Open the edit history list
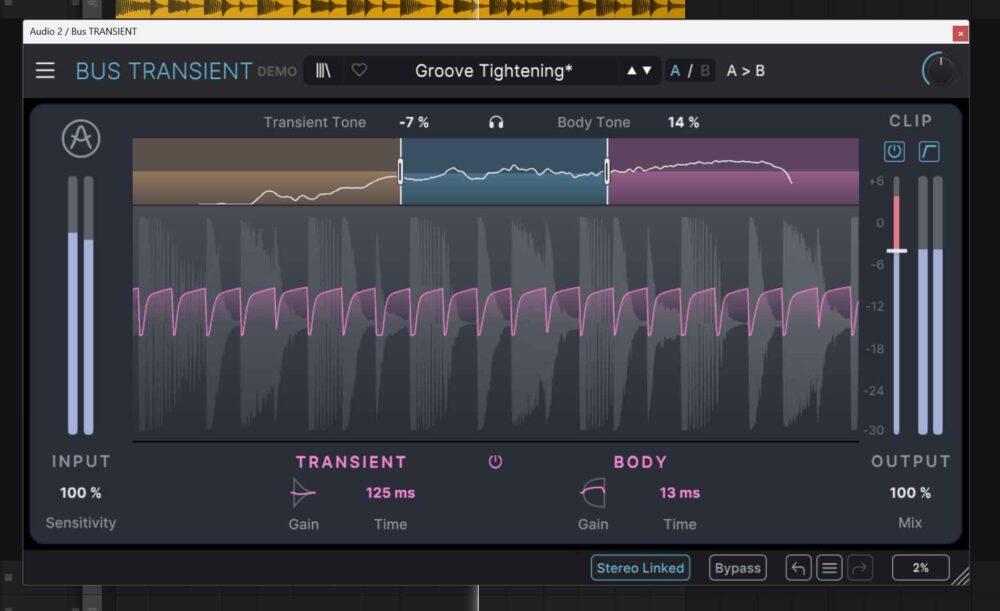1000x611 pixels. click(x=829, y=568)
